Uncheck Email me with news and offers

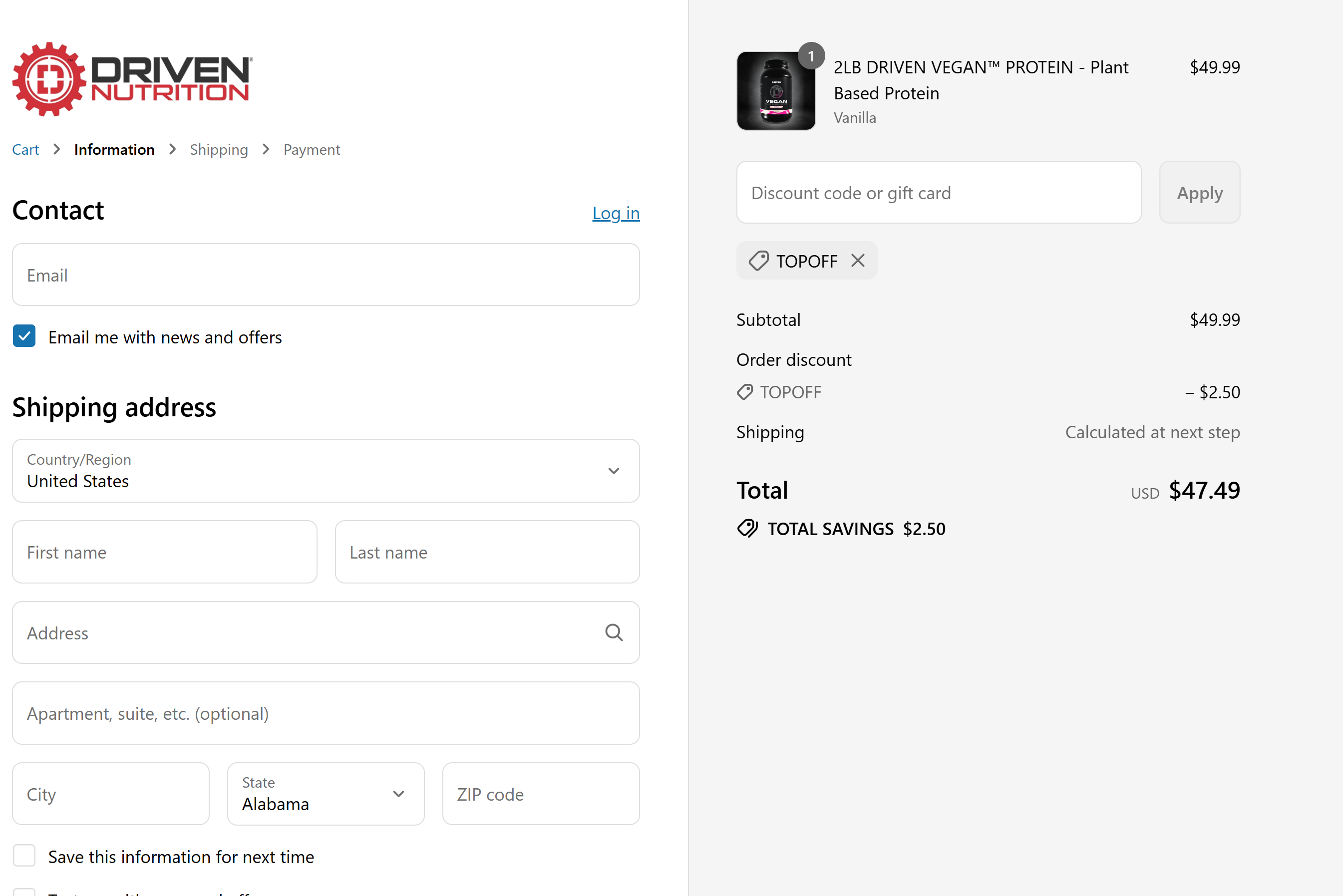point(24,336)
